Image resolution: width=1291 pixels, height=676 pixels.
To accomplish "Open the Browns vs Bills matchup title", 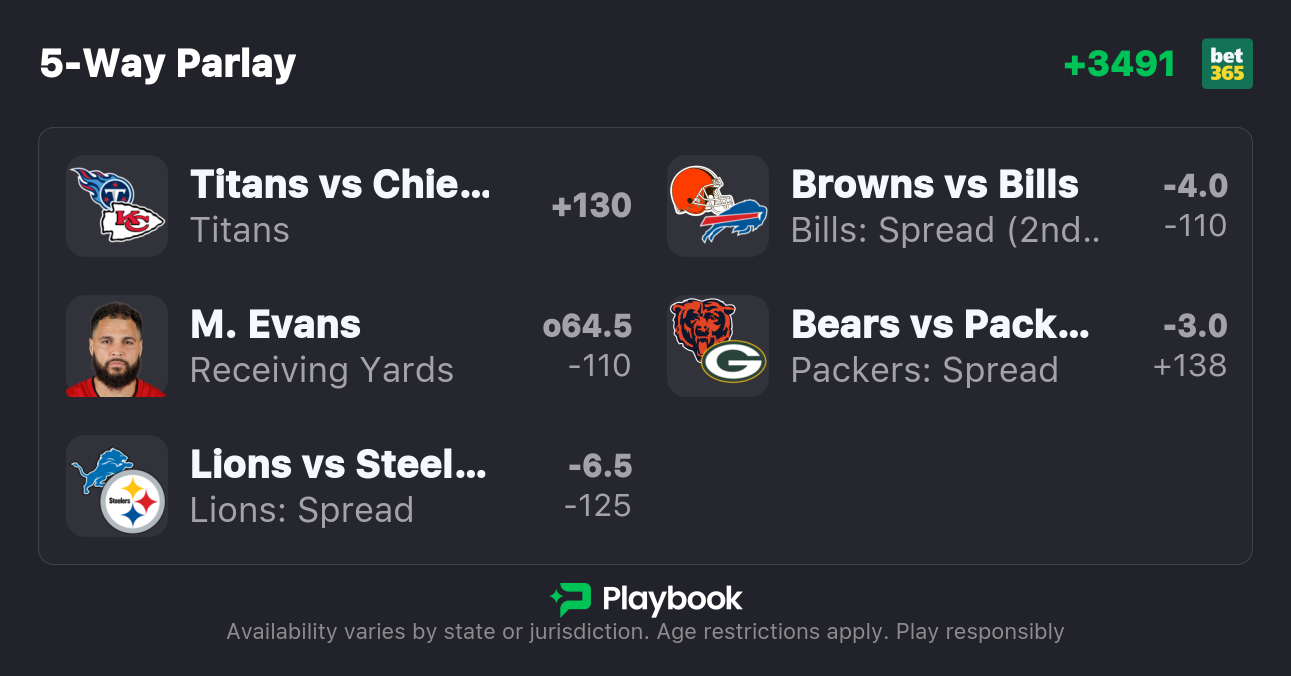I will 934,184.
